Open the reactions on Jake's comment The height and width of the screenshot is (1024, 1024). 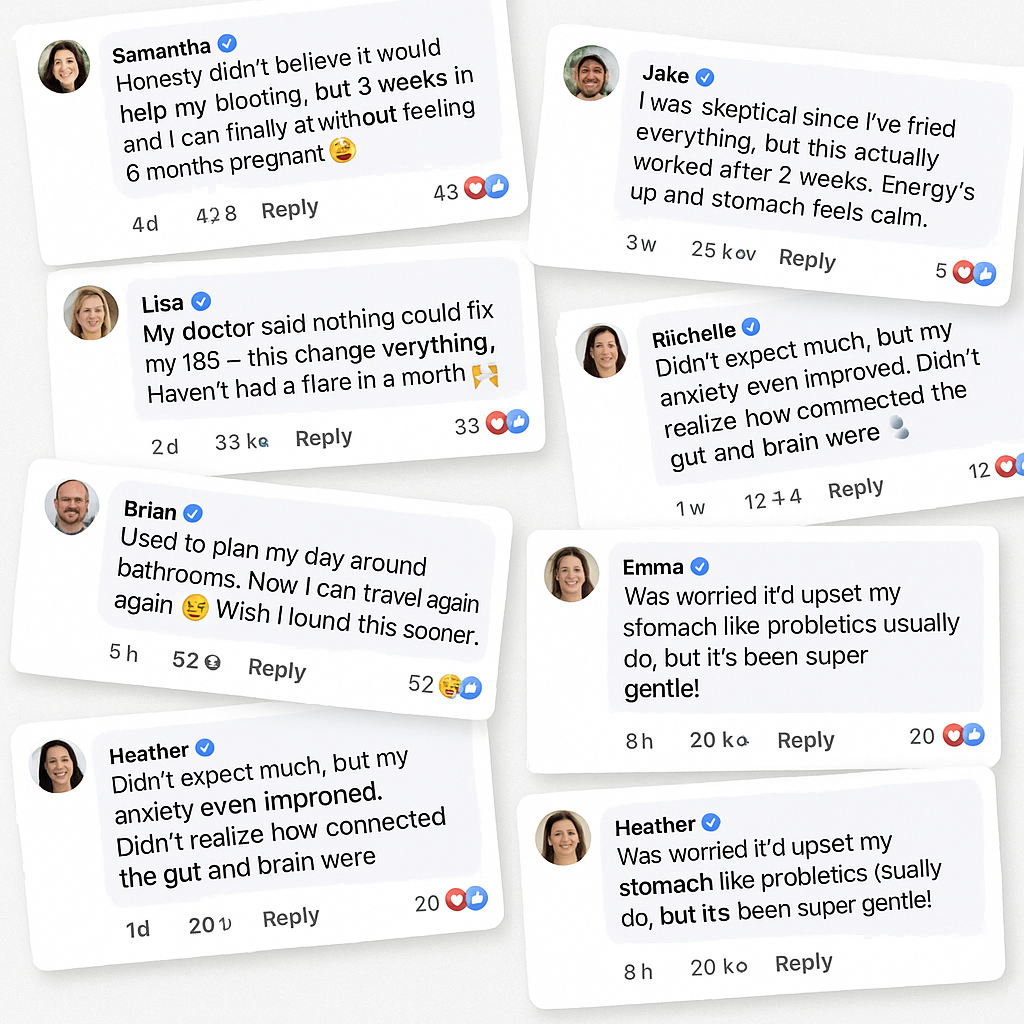pos(974,272)
